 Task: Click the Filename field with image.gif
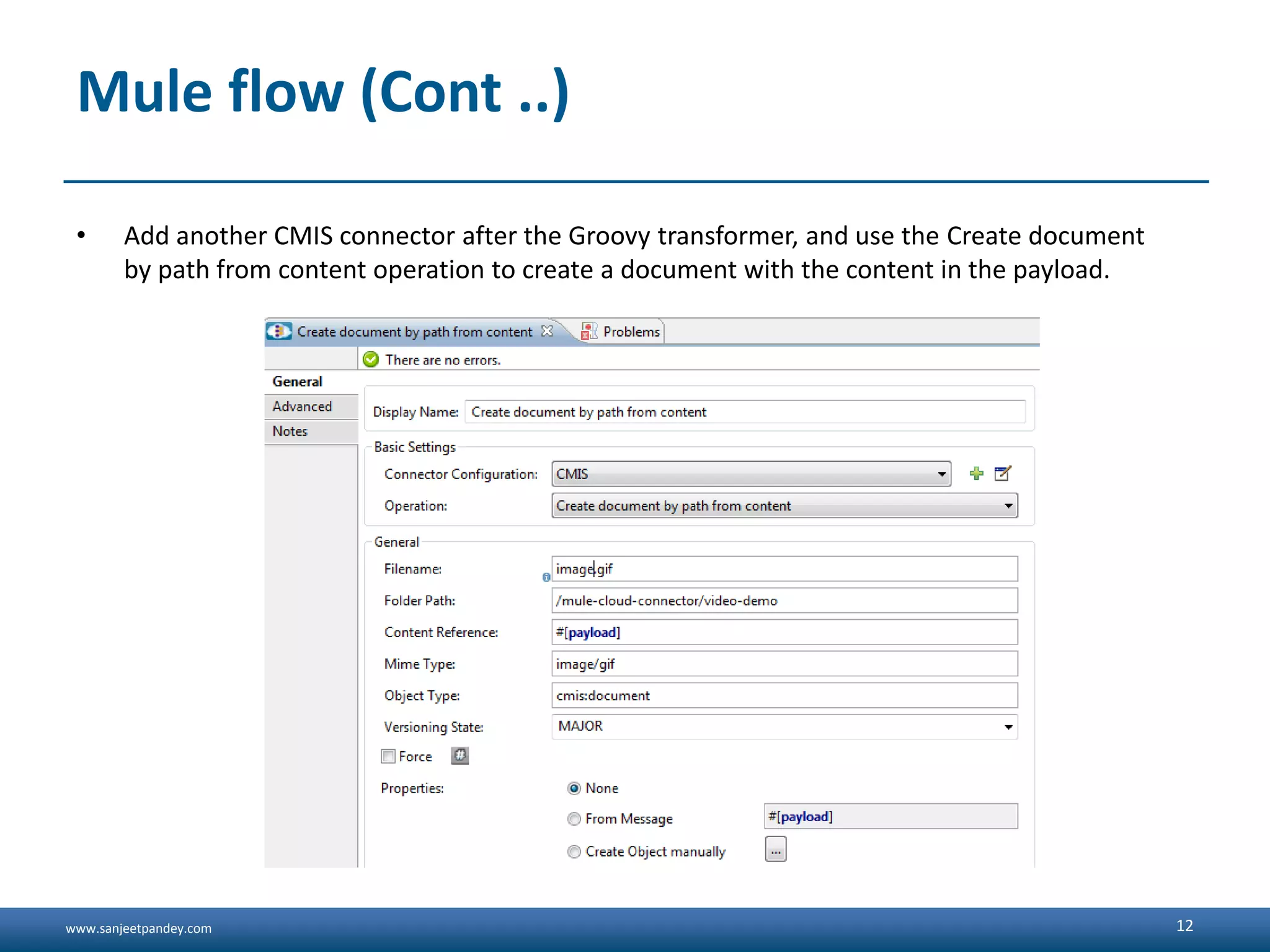coord(784,569)
